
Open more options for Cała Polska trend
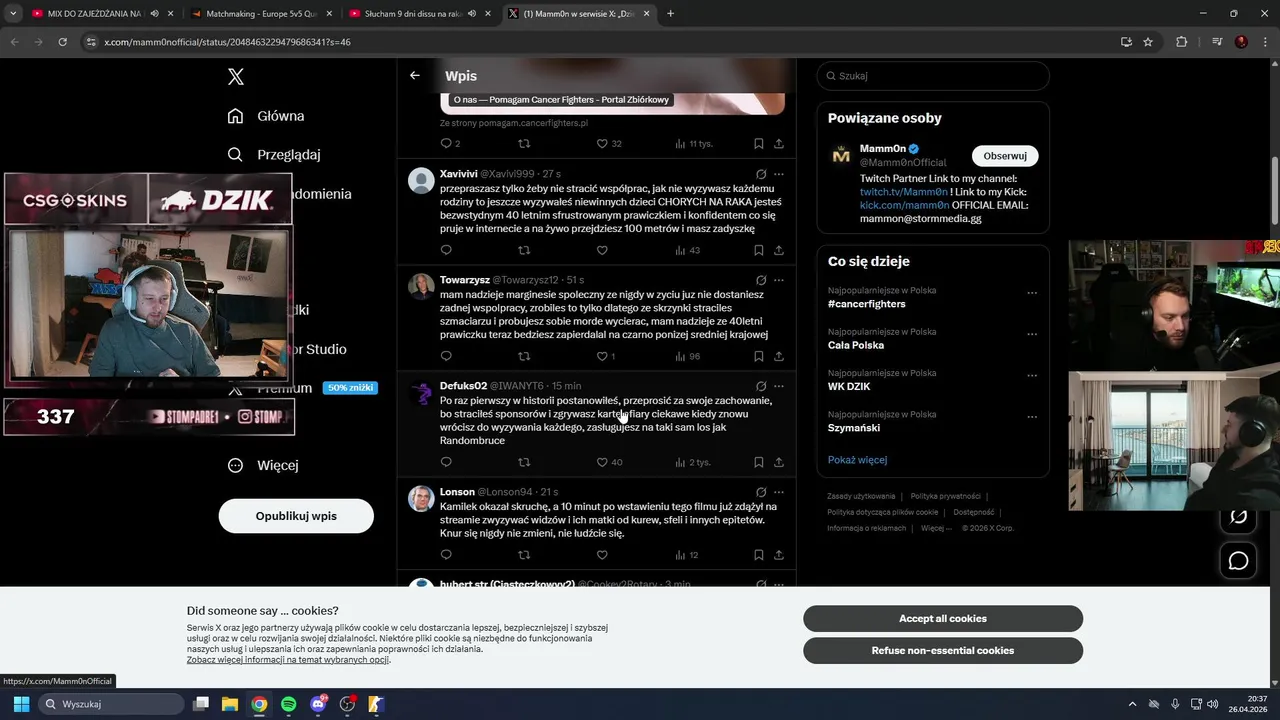[1032, 334]
